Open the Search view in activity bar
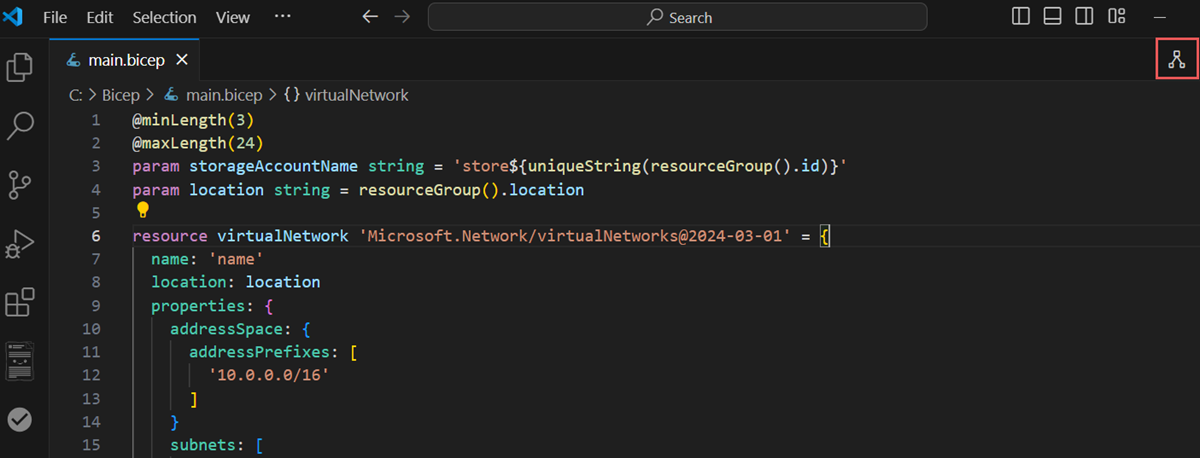Image resolution: width=1200 pixels, height=458 pixels. [x=20, y=126]
